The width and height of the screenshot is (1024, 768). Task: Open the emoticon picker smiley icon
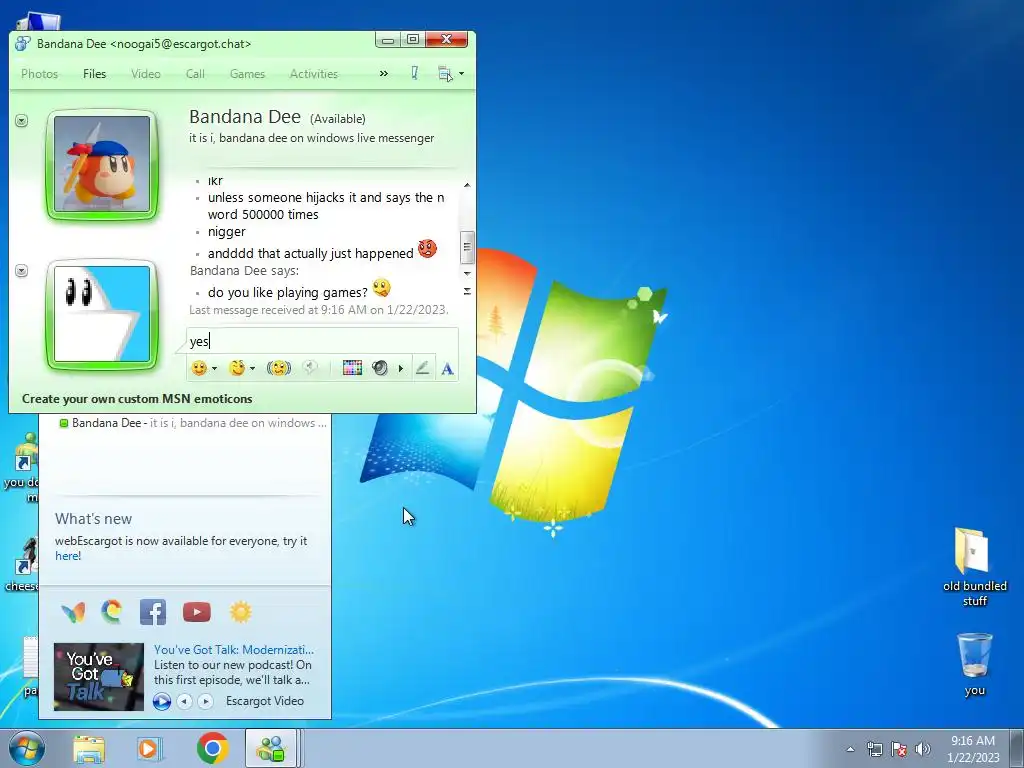point(199,368)
